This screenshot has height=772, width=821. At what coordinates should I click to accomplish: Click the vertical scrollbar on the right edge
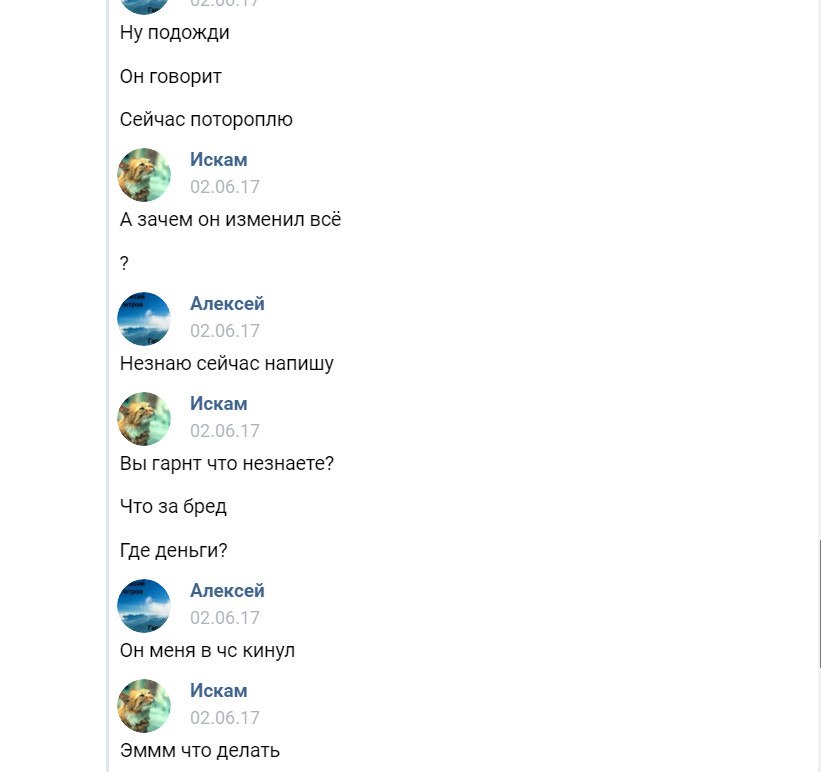click(819, 600)
